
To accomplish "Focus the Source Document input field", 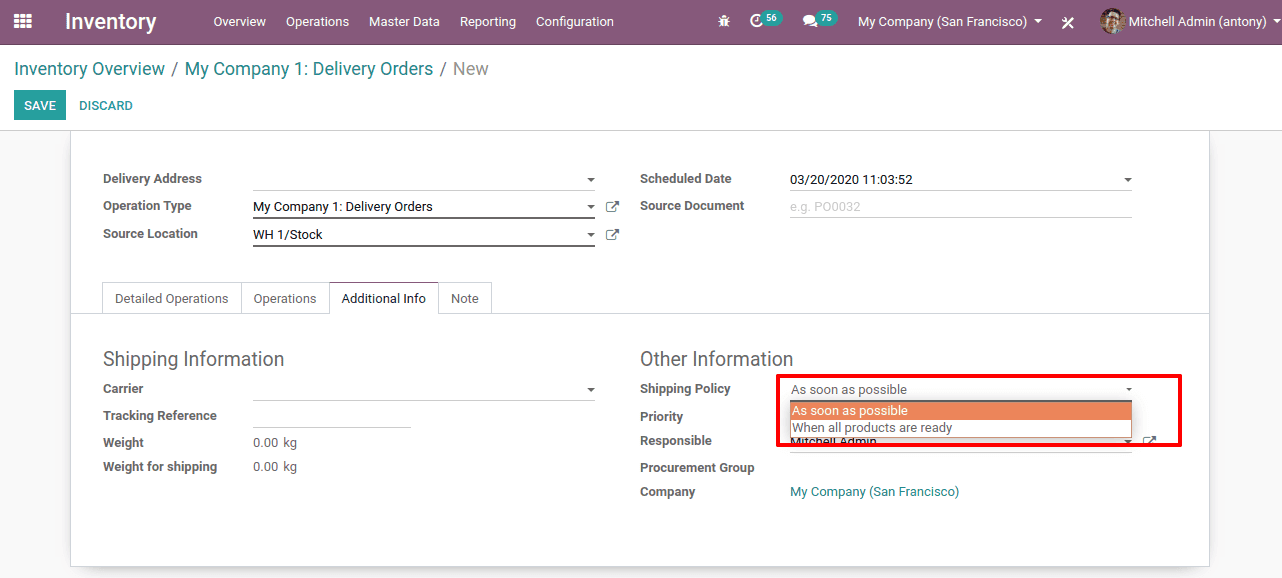I will [961, 207].
